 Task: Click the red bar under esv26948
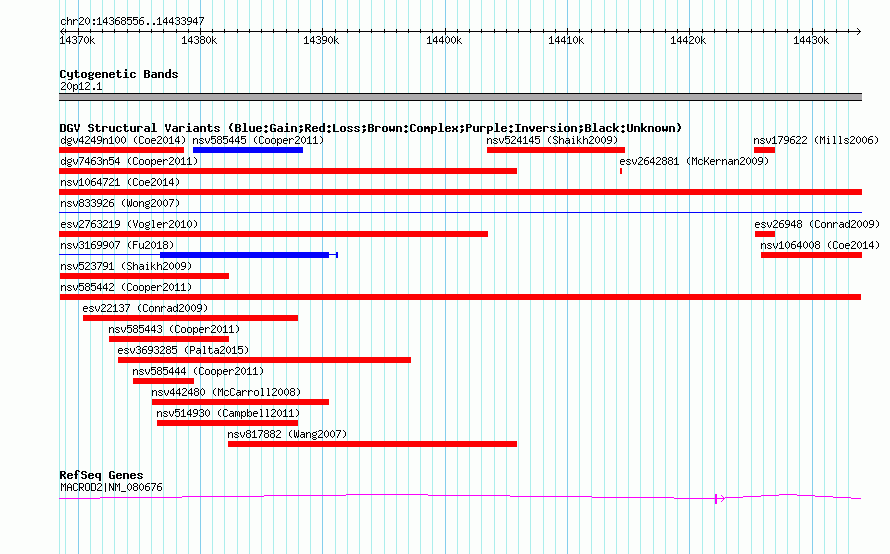(765, 234)
